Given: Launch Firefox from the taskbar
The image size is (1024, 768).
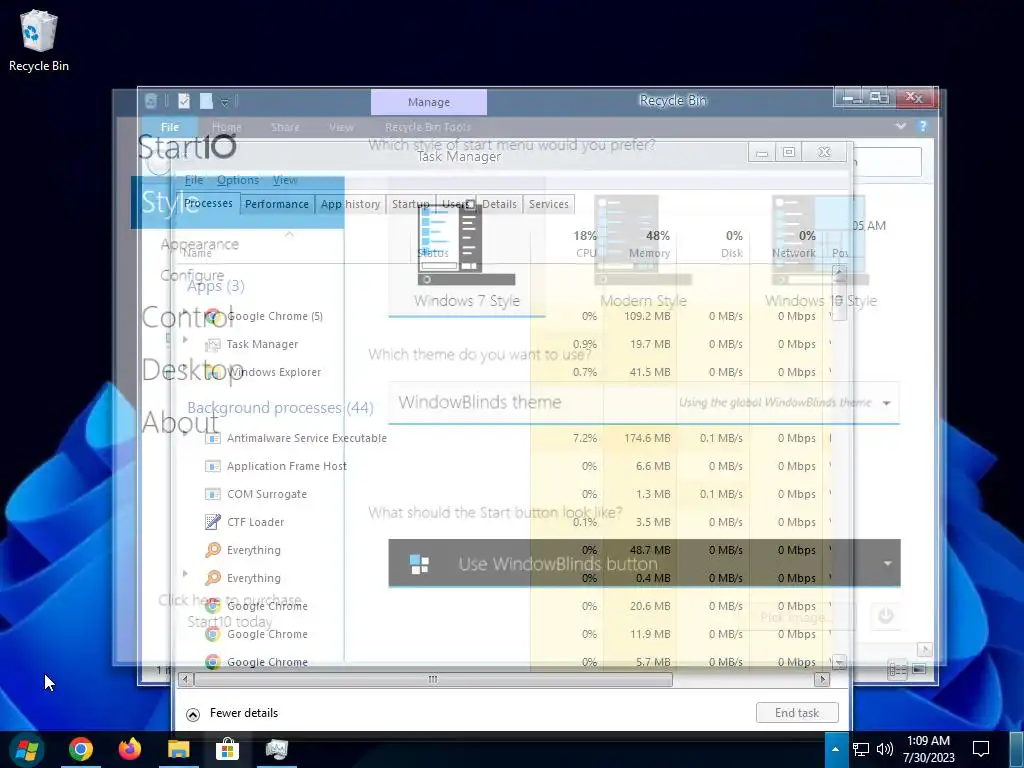Looking at the screenshot, I should (130, 749).
